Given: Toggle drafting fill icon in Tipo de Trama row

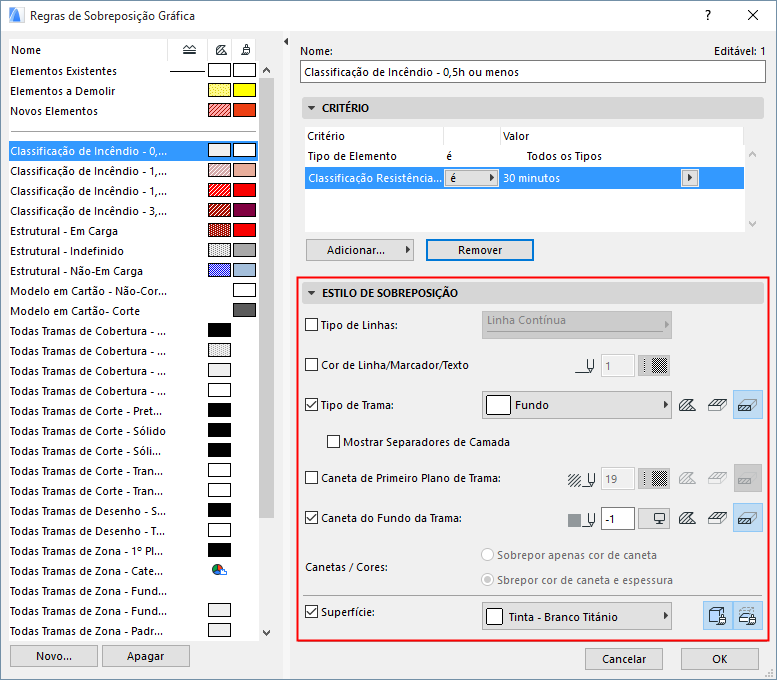Looking at the screenshot, I should (687, 405).
